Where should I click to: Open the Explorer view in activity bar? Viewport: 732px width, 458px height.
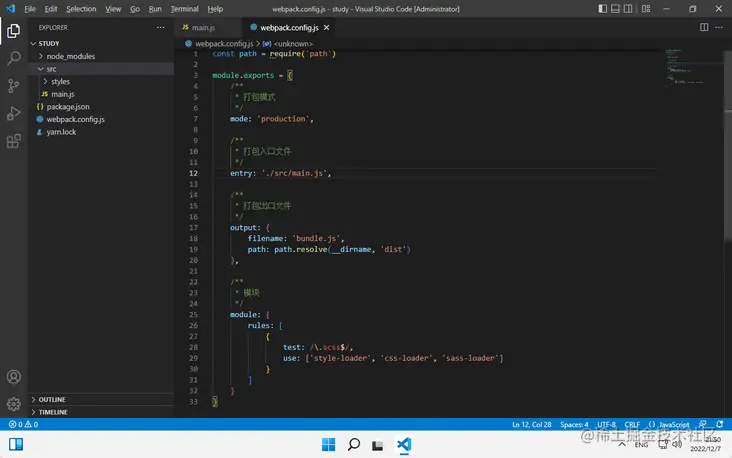(x=14, y=31)
